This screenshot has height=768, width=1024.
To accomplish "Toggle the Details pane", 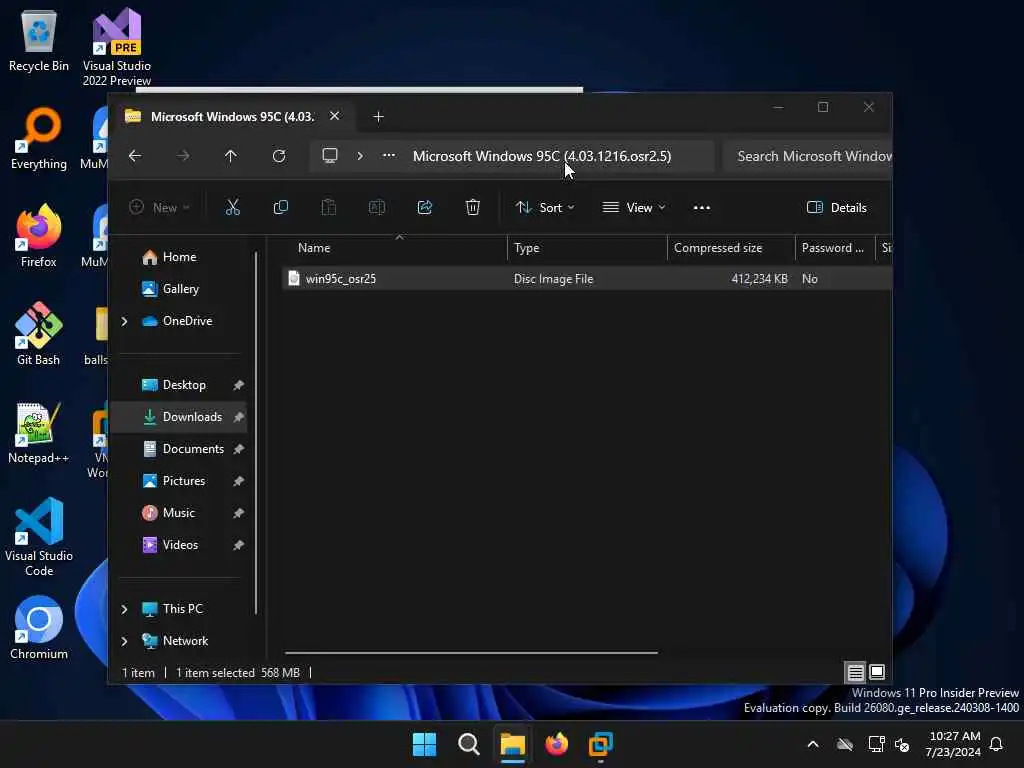I will [837, 208].
